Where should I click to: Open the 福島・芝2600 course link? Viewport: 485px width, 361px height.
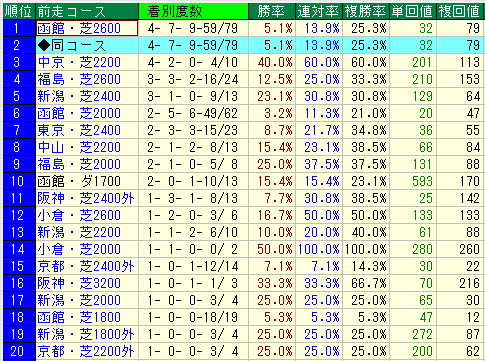tap(79, 79)
